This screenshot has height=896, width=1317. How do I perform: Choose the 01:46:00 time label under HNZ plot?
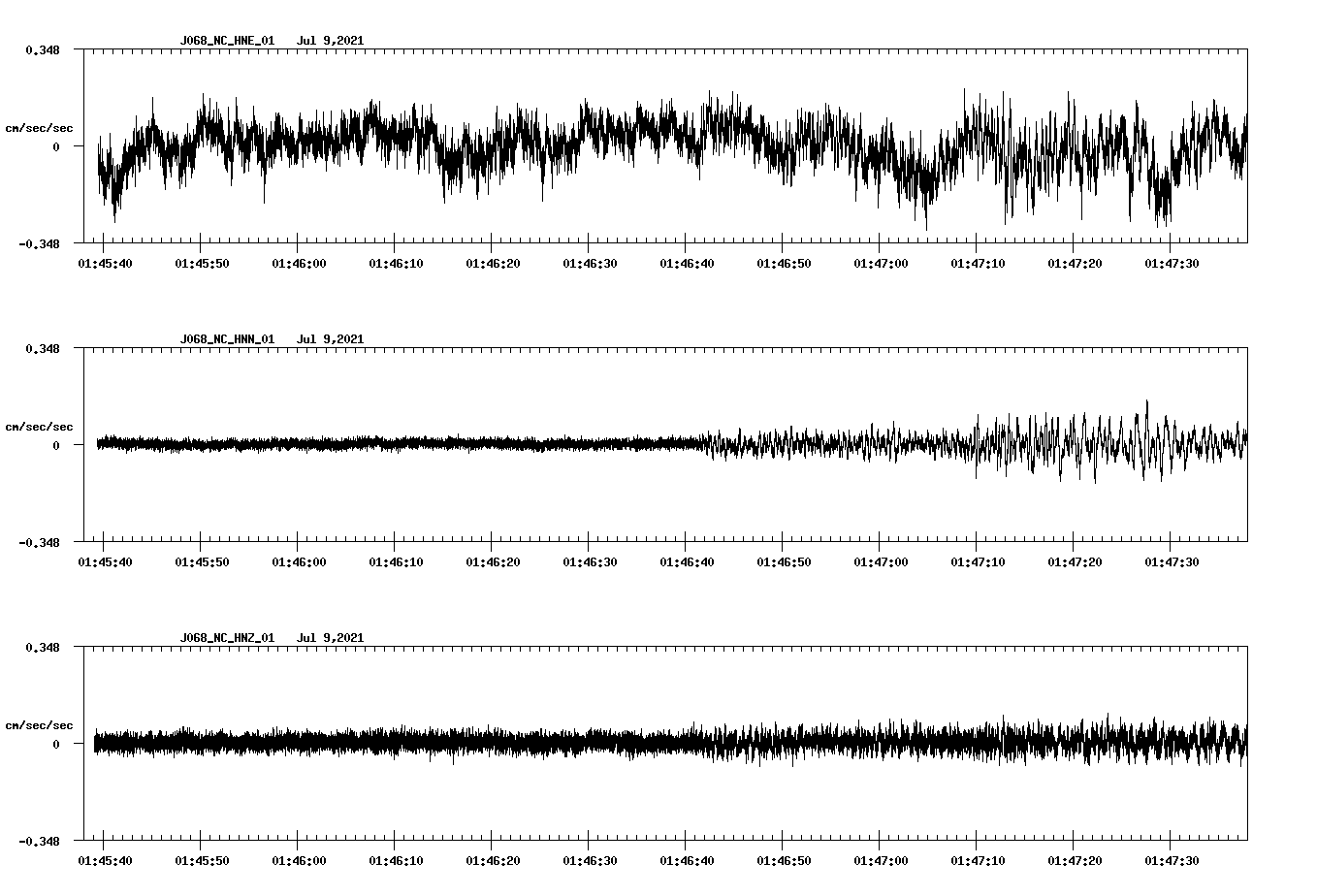point(299,861)
